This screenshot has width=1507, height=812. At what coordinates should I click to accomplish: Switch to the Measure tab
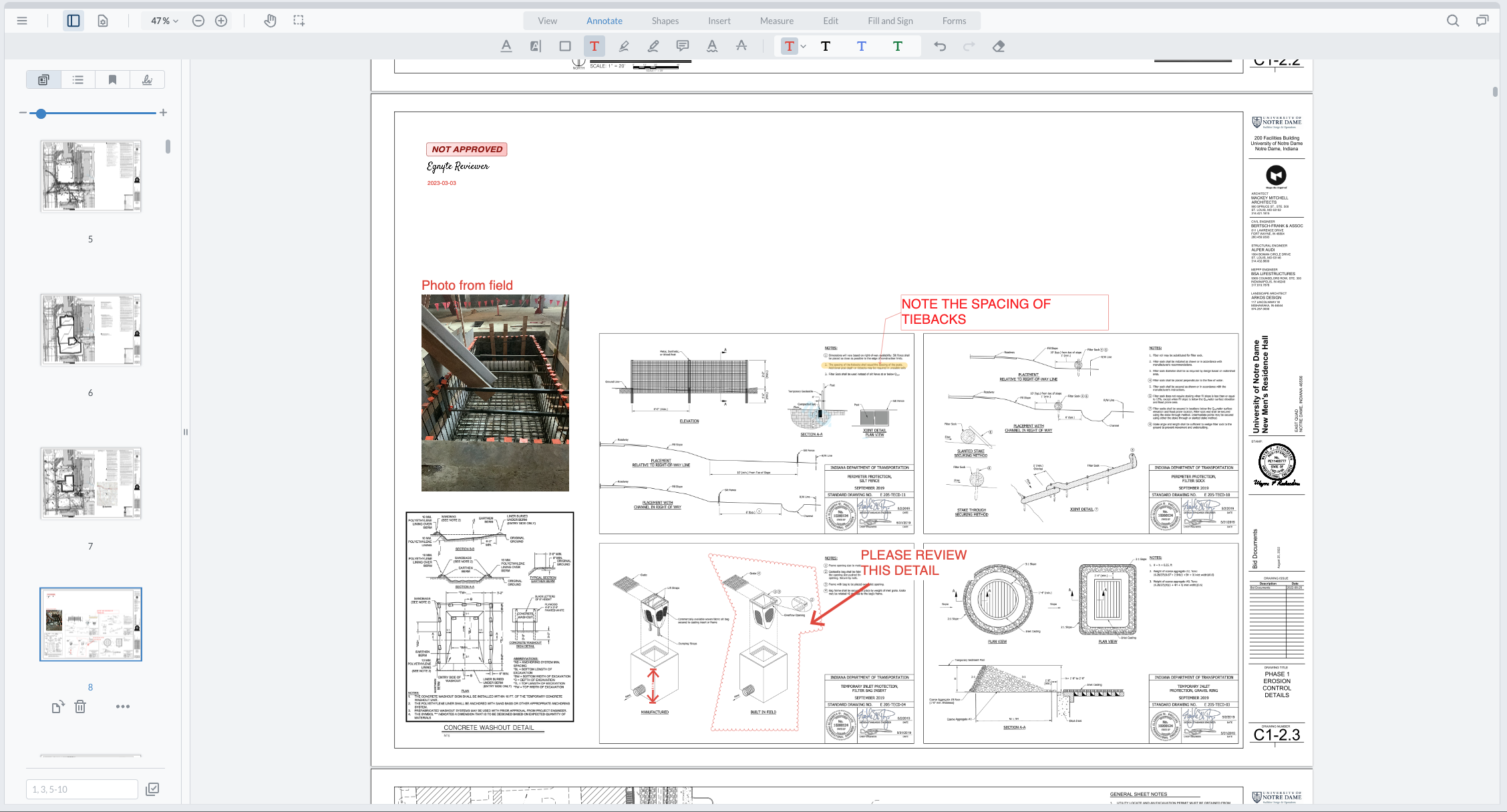pyautogui.click(x=776, y=21)
